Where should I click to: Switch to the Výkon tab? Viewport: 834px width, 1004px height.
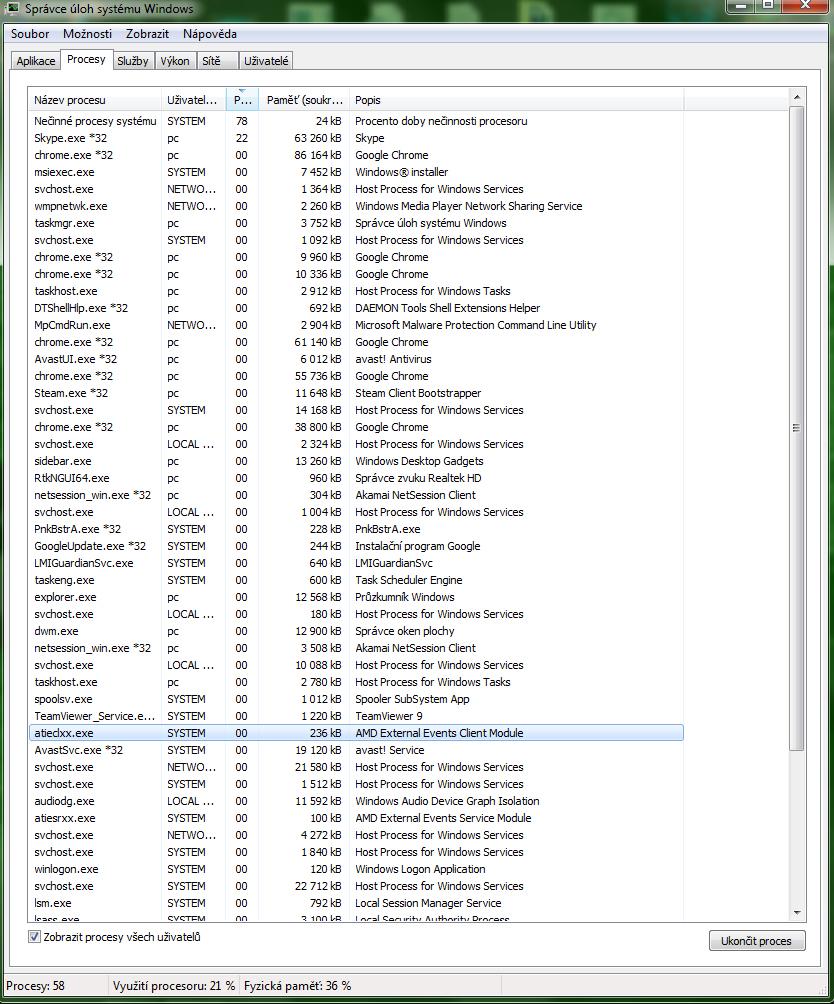(x=175, y=61)
